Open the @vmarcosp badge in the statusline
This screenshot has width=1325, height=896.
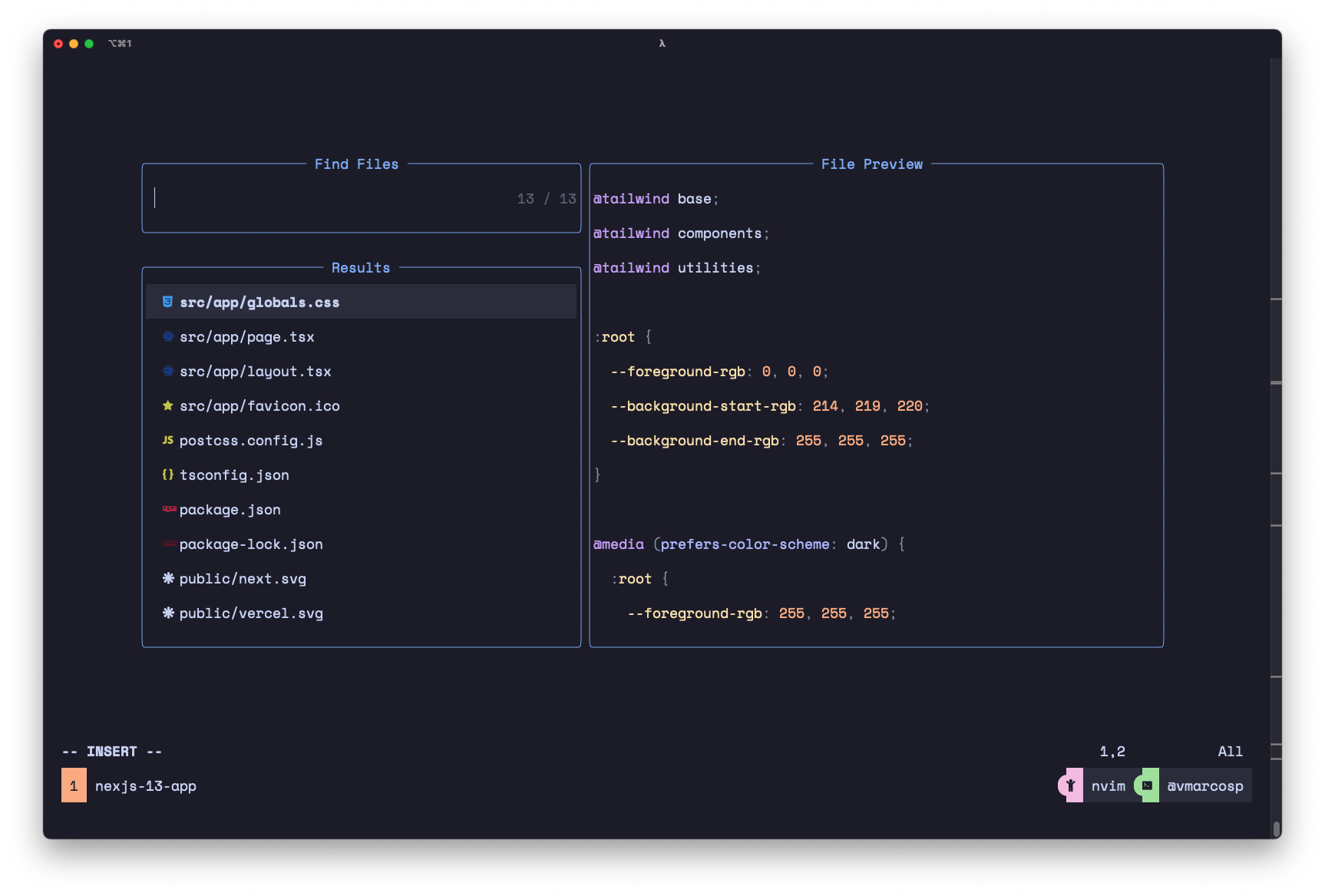tap(1205, 785)
